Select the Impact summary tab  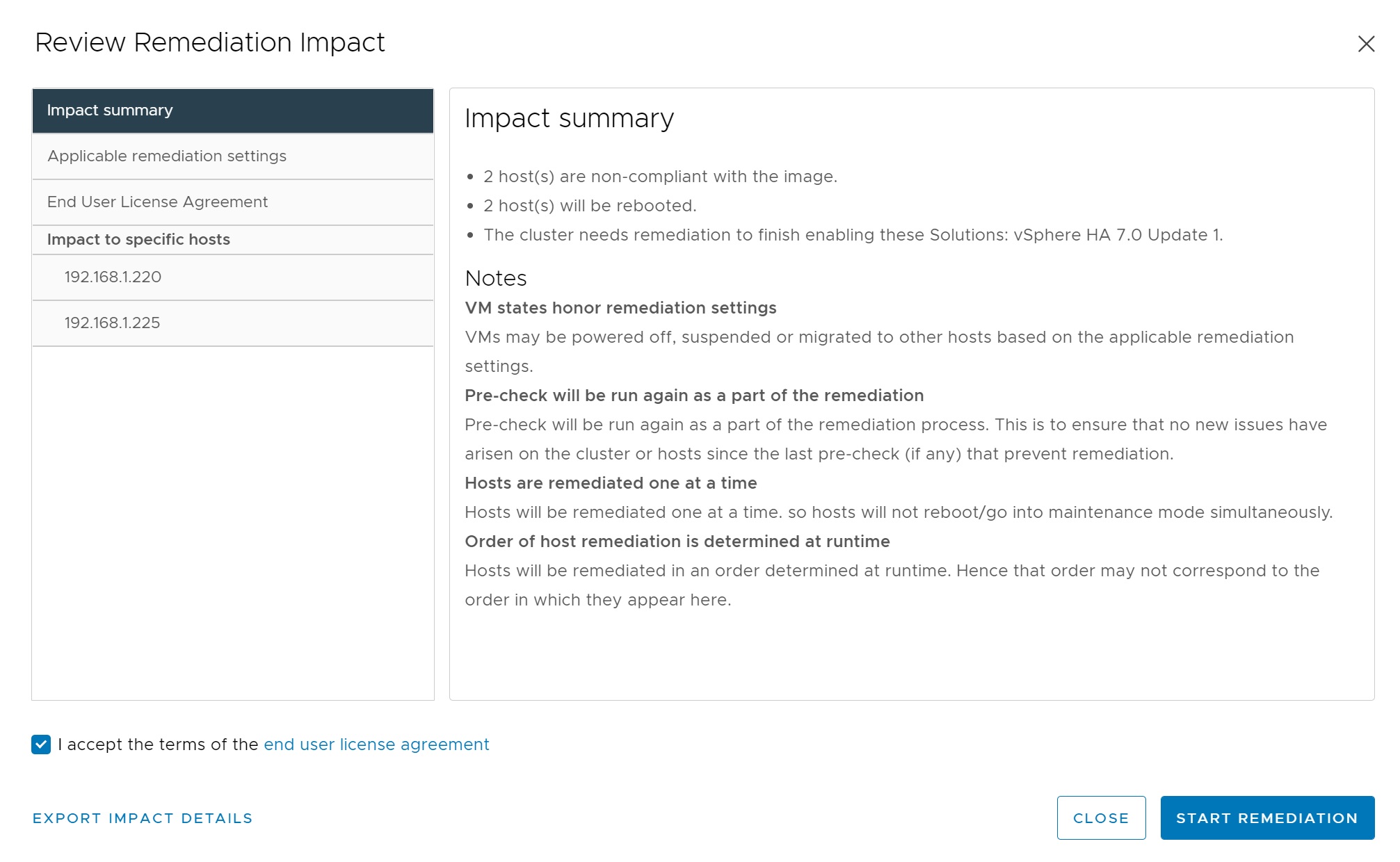pos(232,111)
